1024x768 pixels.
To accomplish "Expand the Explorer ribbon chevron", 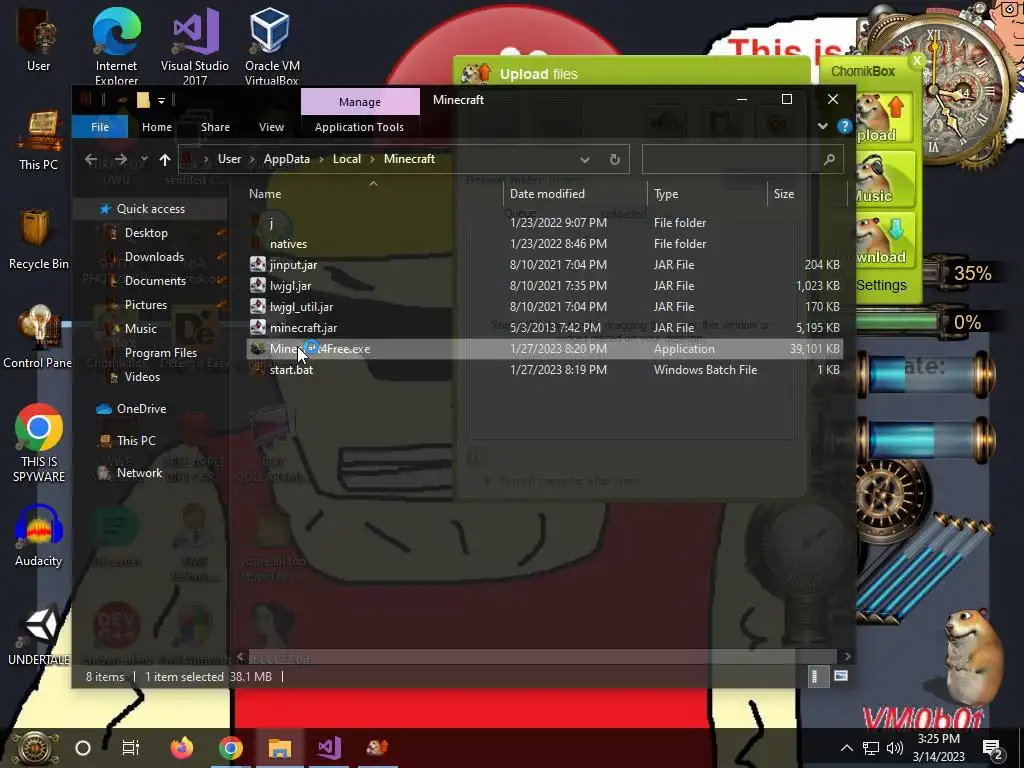I will point(823,126).
